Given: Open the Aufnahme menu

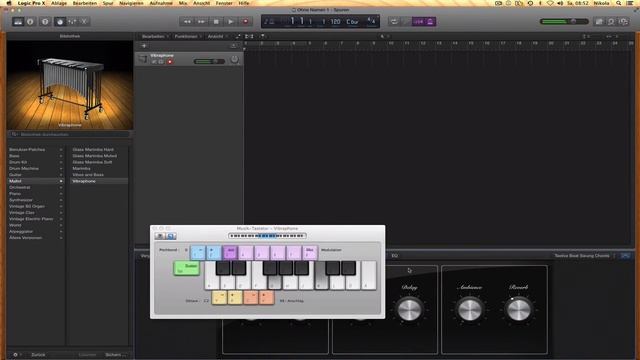Looking at the screenshot, I should pos(161,3).
